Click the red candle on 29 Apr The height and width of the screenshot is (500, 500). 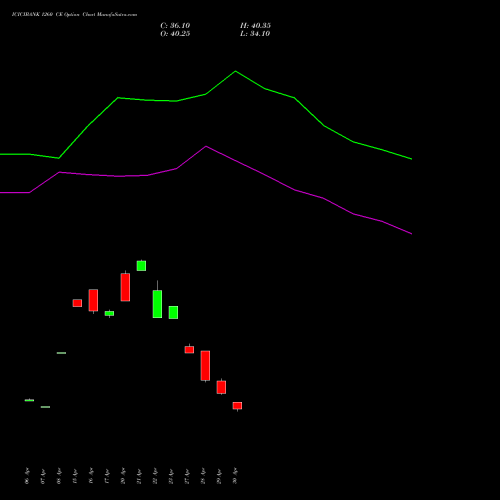tap(221, 387)
